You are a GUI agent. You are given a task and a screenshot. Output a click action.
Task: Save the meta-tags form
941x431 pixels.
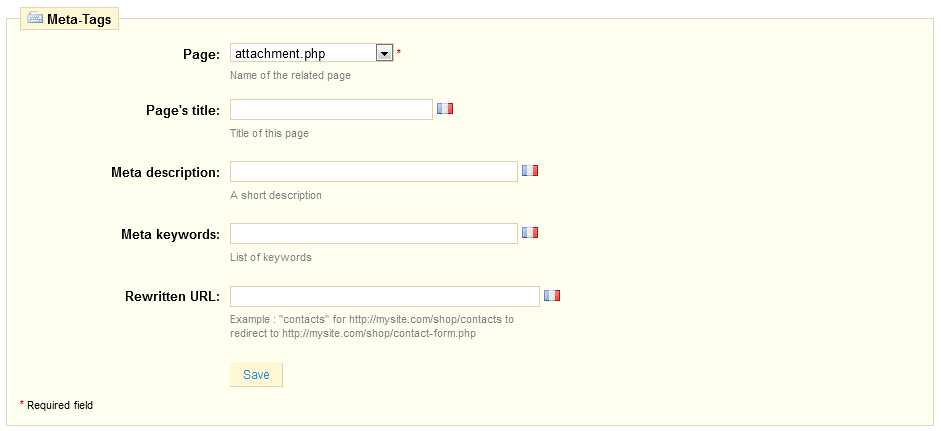click(x=256, y=375)
